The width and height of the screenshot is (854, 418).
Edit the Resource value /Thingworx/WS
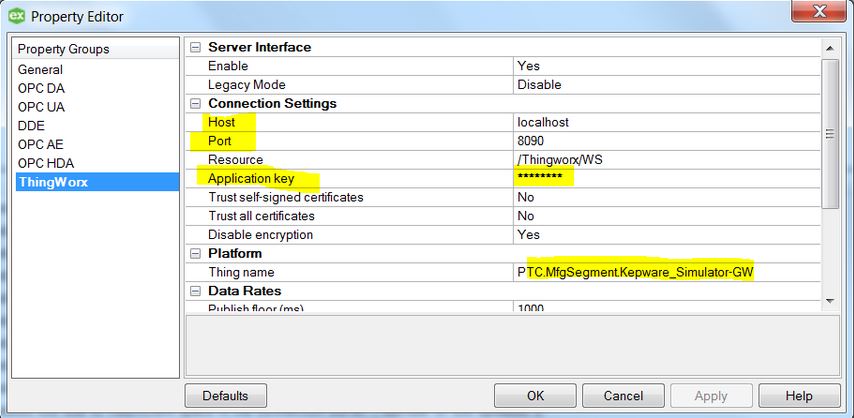[x=667, y=160]
